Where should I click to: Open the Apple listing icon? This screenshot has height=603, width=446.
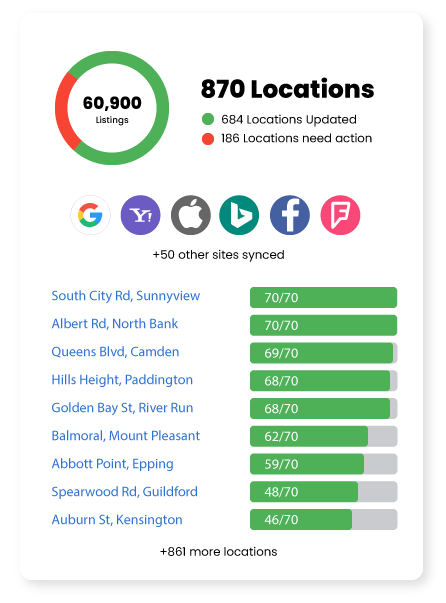[191, 215]
